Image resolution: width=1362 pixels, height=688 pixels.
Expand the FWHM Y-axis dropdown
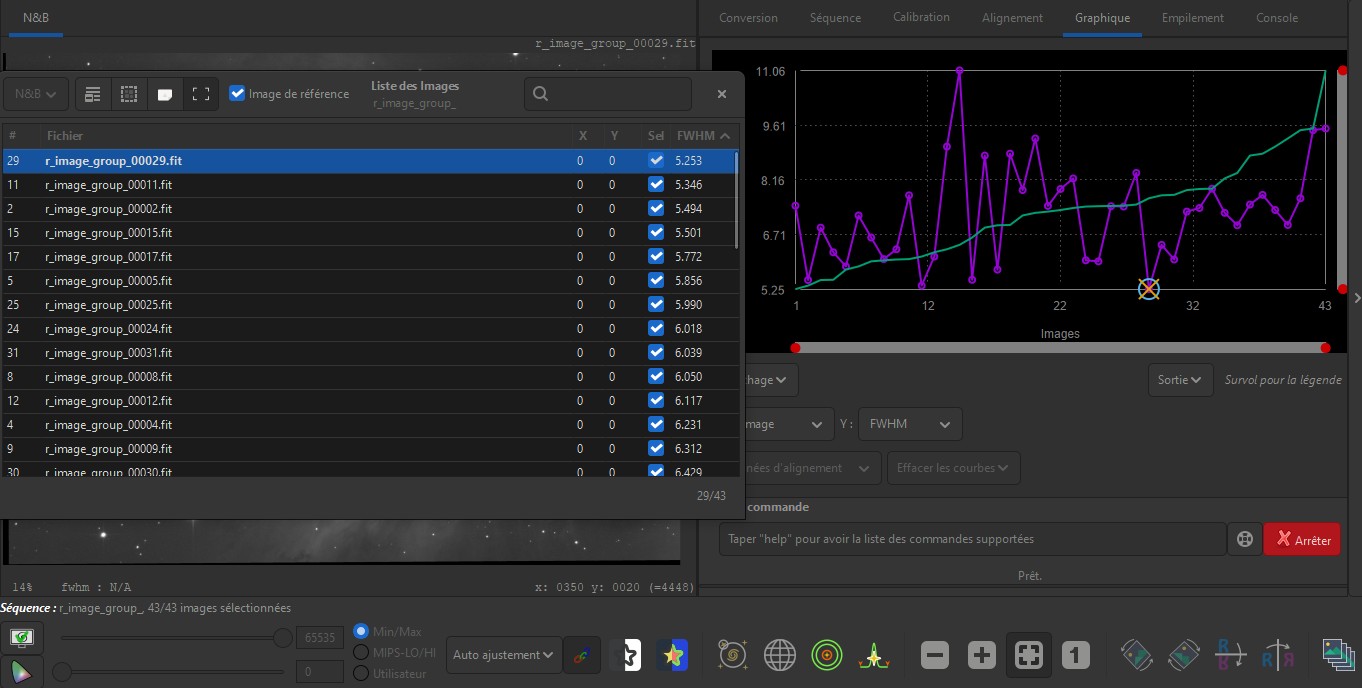click(x=909, y=424)
